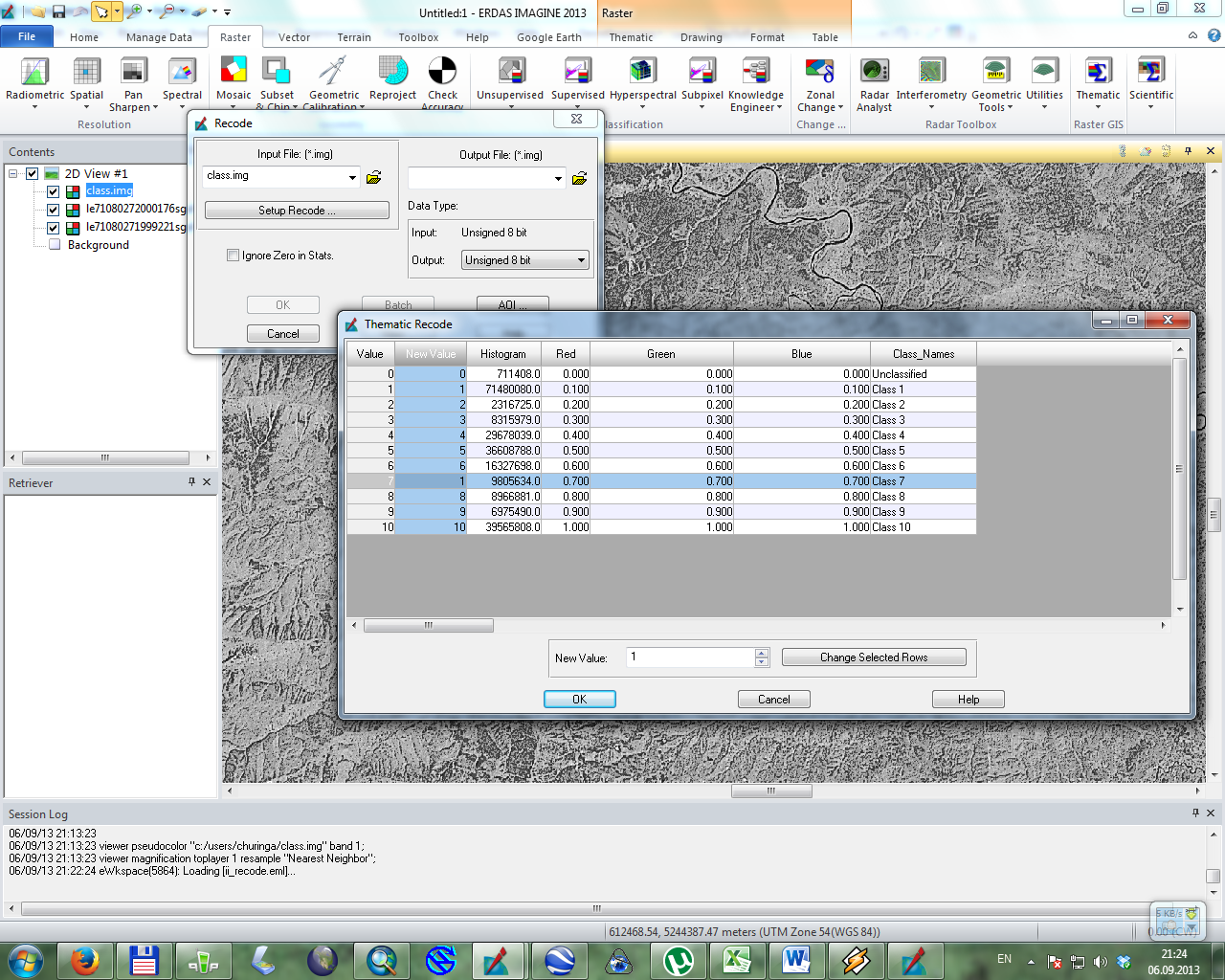This screenshot has width=1225, height=980.
Task: Launch Firefox from the taskbar
Action: [84, 960]
